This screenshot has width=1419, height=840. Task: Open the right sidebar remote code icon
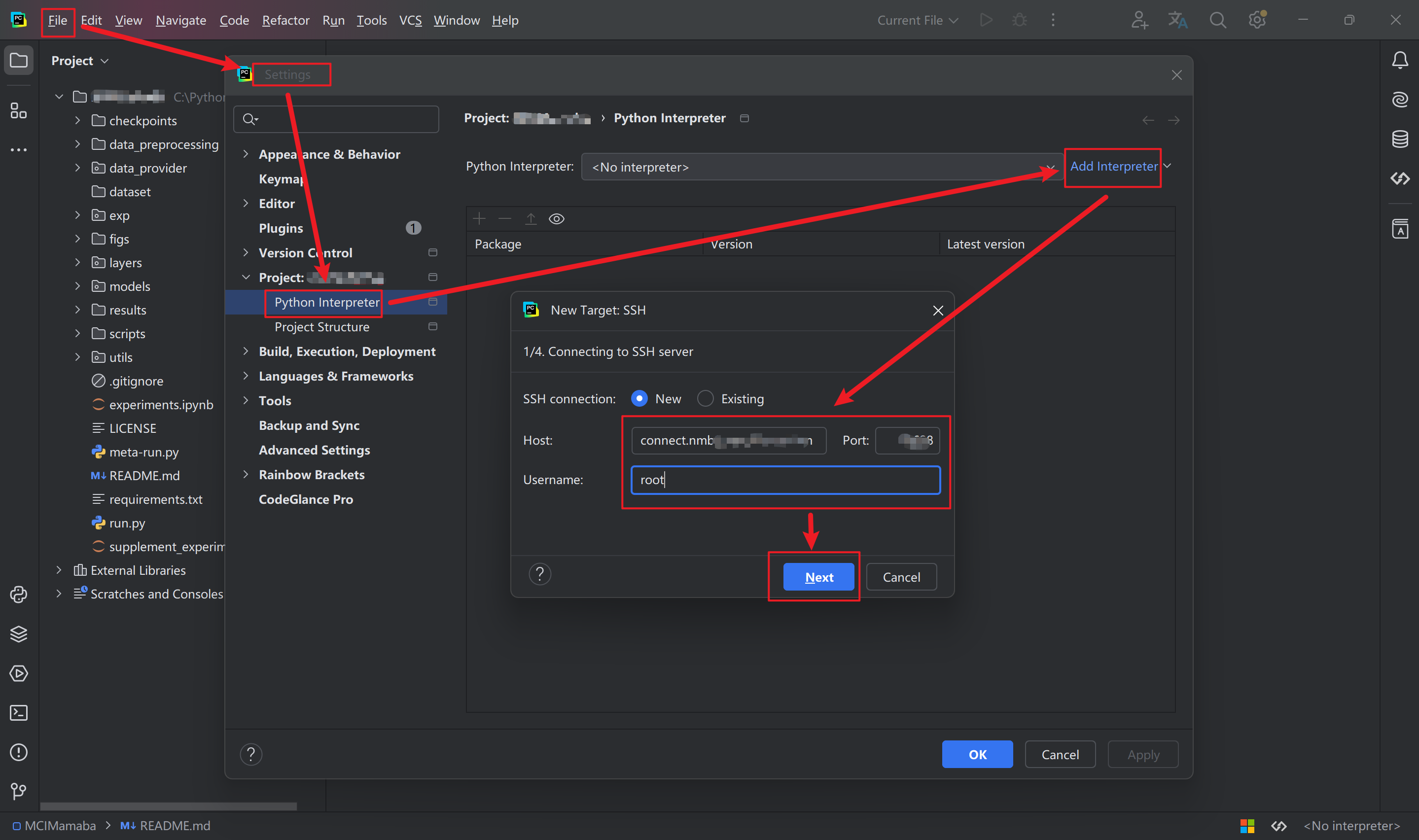click(1400, 179)
